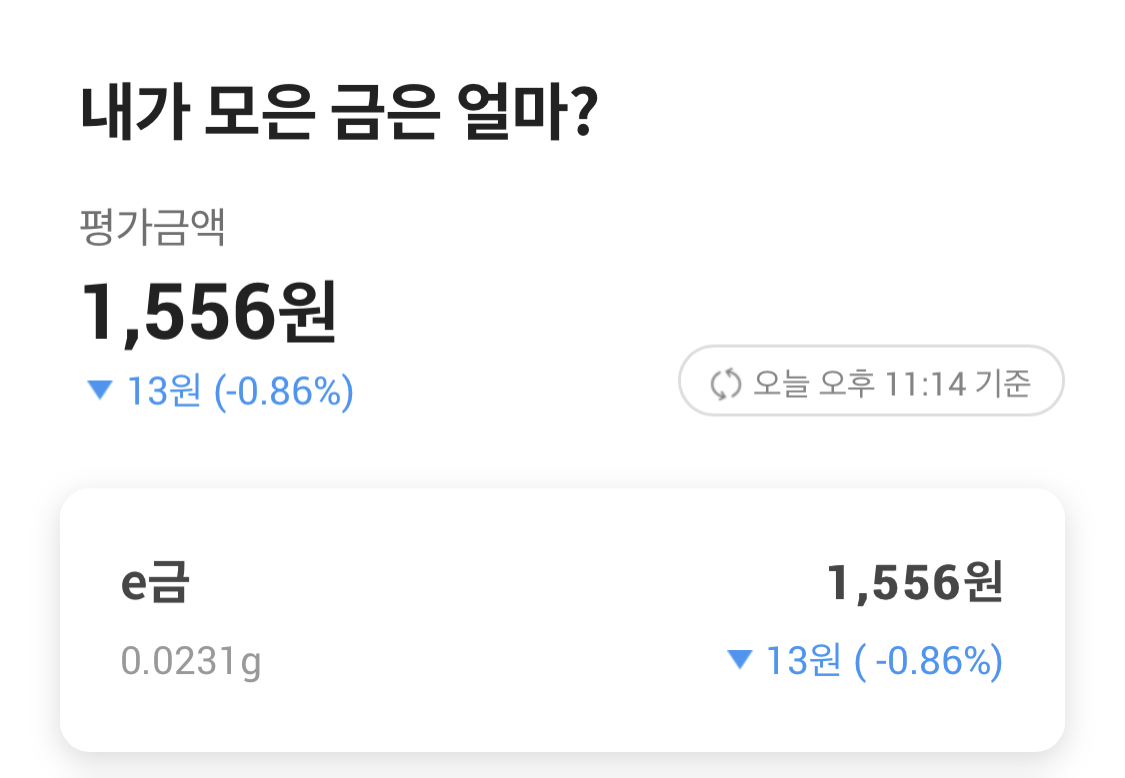Tap the blue down triangle below 평가금액 total
The width and height of the screenshot is (1125, 778).
(100, 390)
